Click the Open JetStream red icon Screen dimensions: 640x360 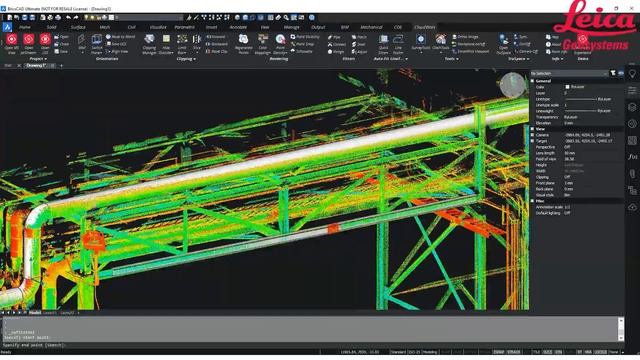[x=29, y=39]
